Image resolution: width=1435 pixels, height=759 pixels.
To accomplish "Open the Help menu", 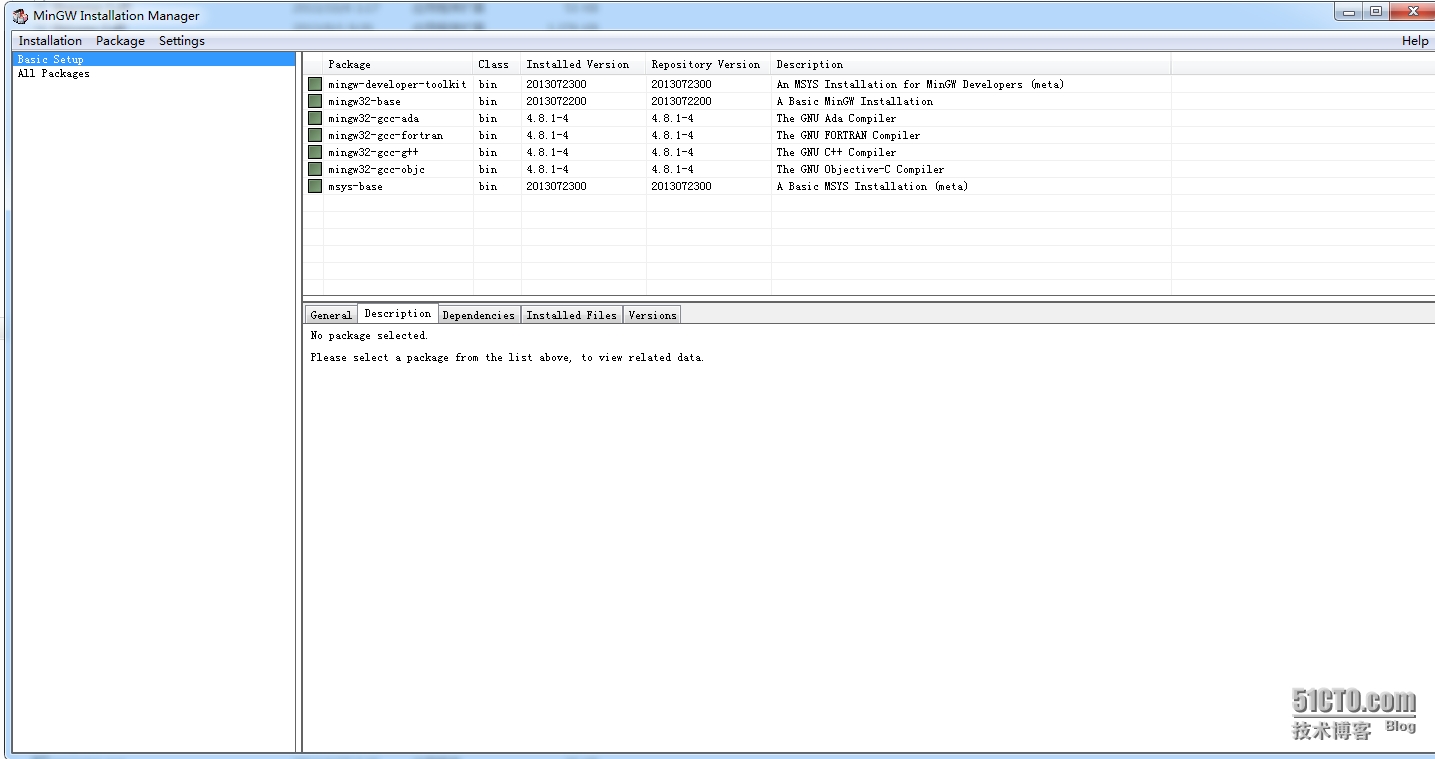I will click(x=1415, y=41).
